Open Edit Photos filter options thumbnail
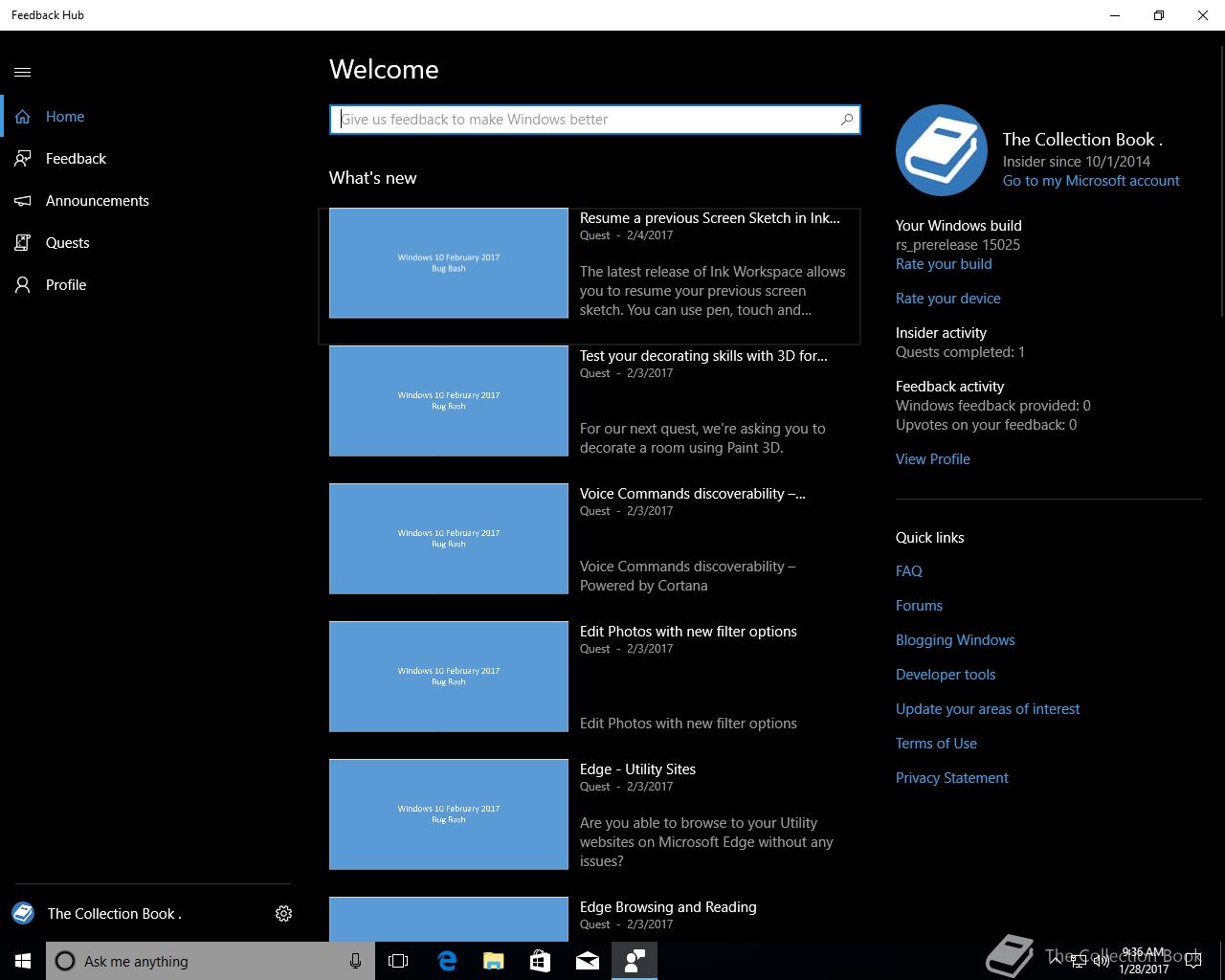 (449, 677)
